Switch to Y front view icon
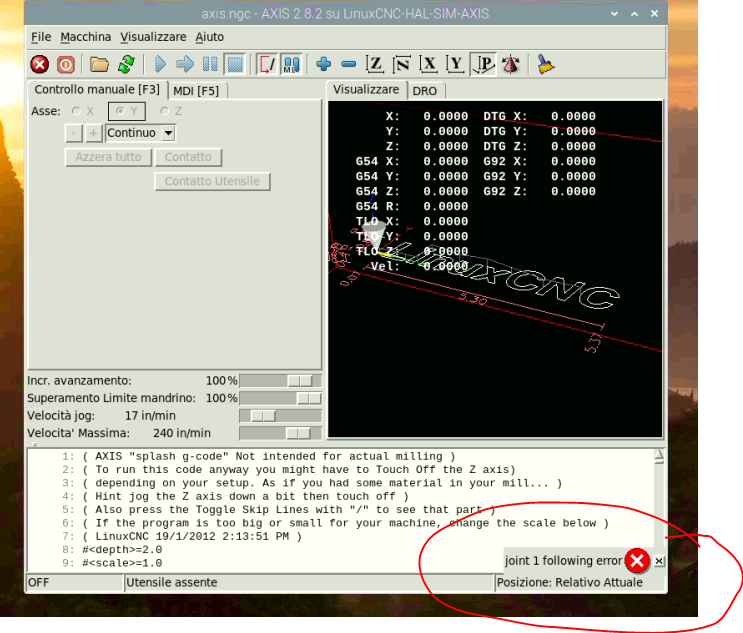The image size is (743, 633). [x=455, y=64]
